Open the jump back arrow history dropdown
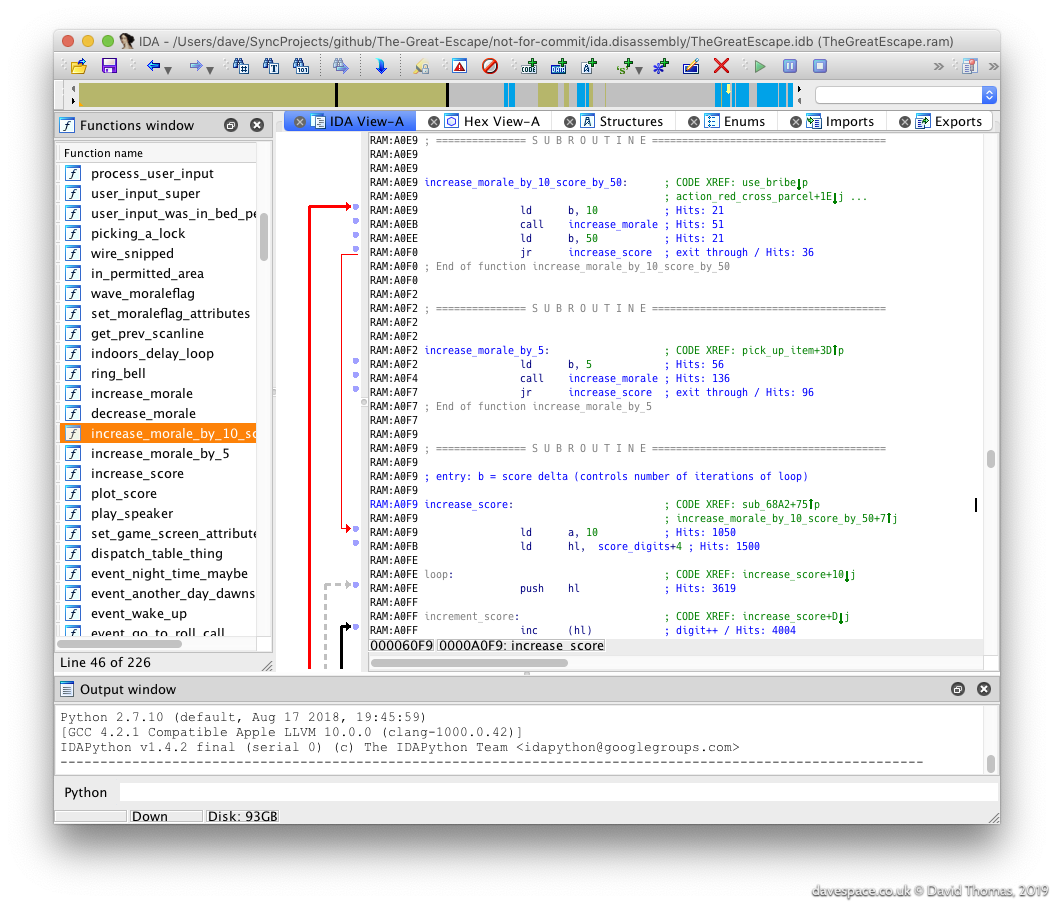 [x=168, y=70]
